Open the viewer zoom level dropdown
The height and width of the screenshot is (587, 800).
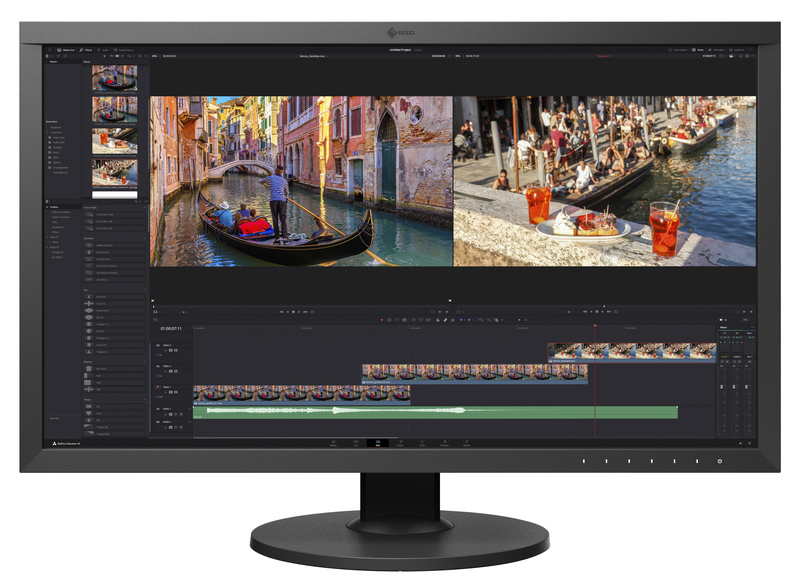tap(157, 53)
